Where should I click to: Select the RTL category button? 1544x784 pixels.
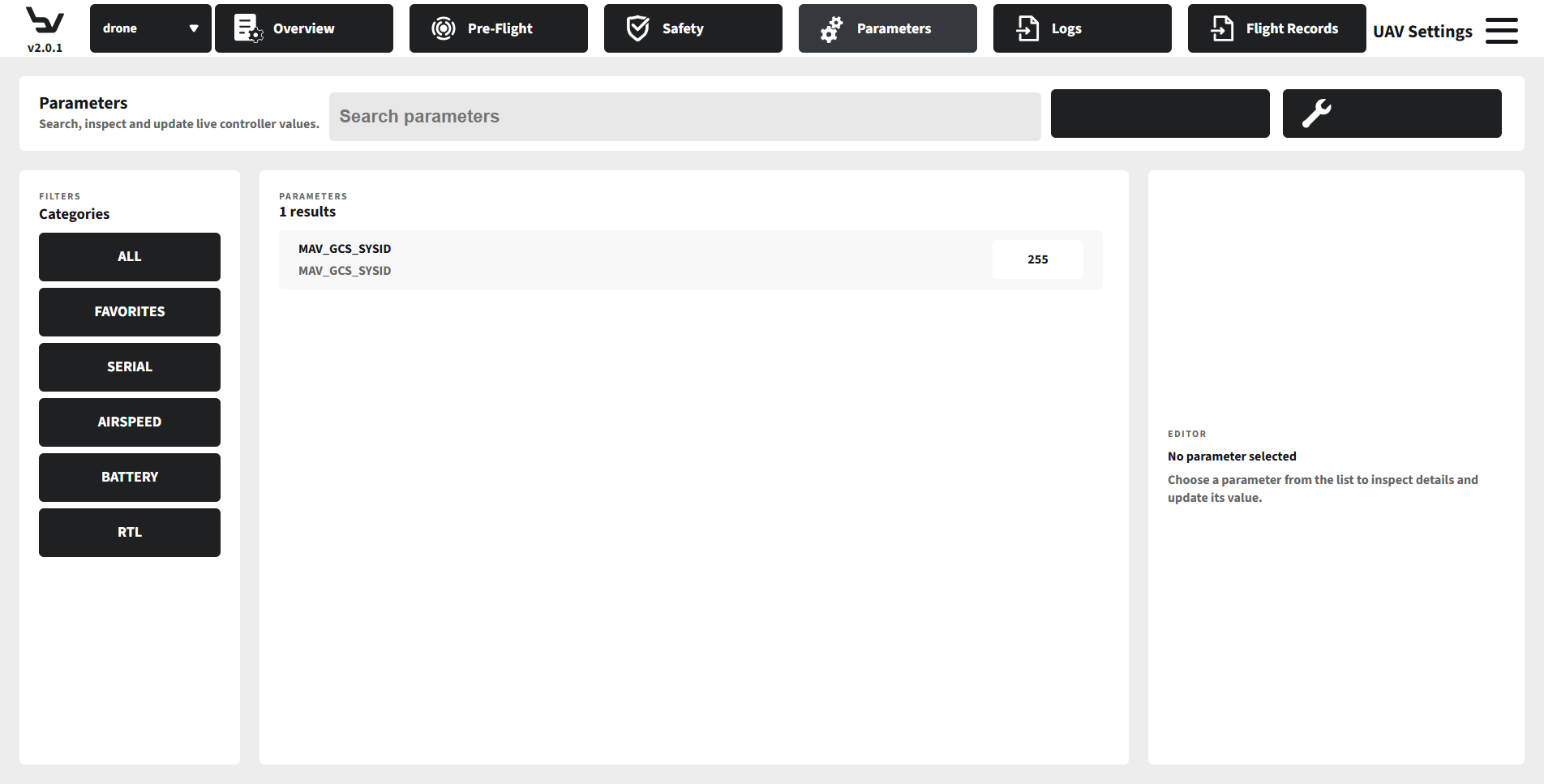129,533
